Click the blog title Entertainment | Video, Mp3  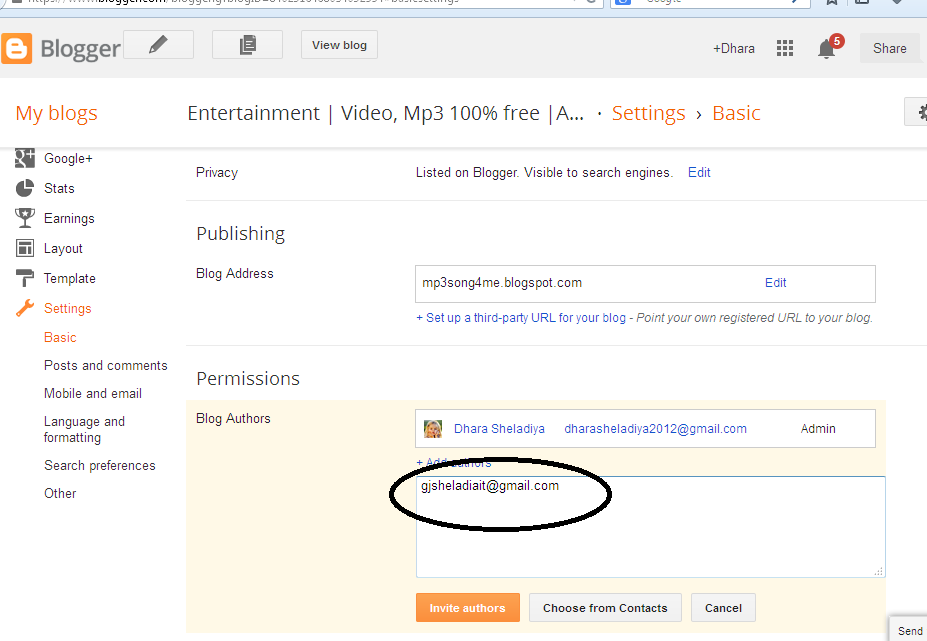pos(385,113)
